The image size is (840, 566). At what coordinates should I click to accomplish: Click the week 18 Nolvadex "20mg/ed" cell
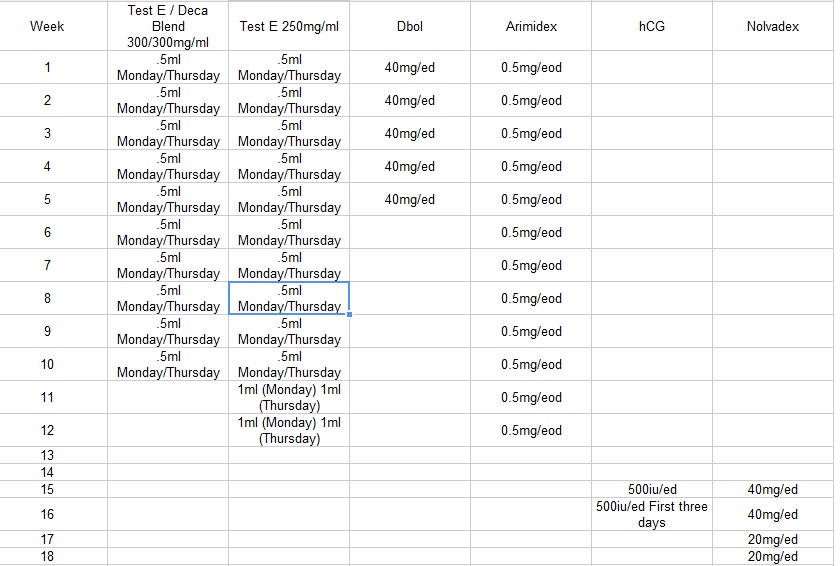pos(773,556)
